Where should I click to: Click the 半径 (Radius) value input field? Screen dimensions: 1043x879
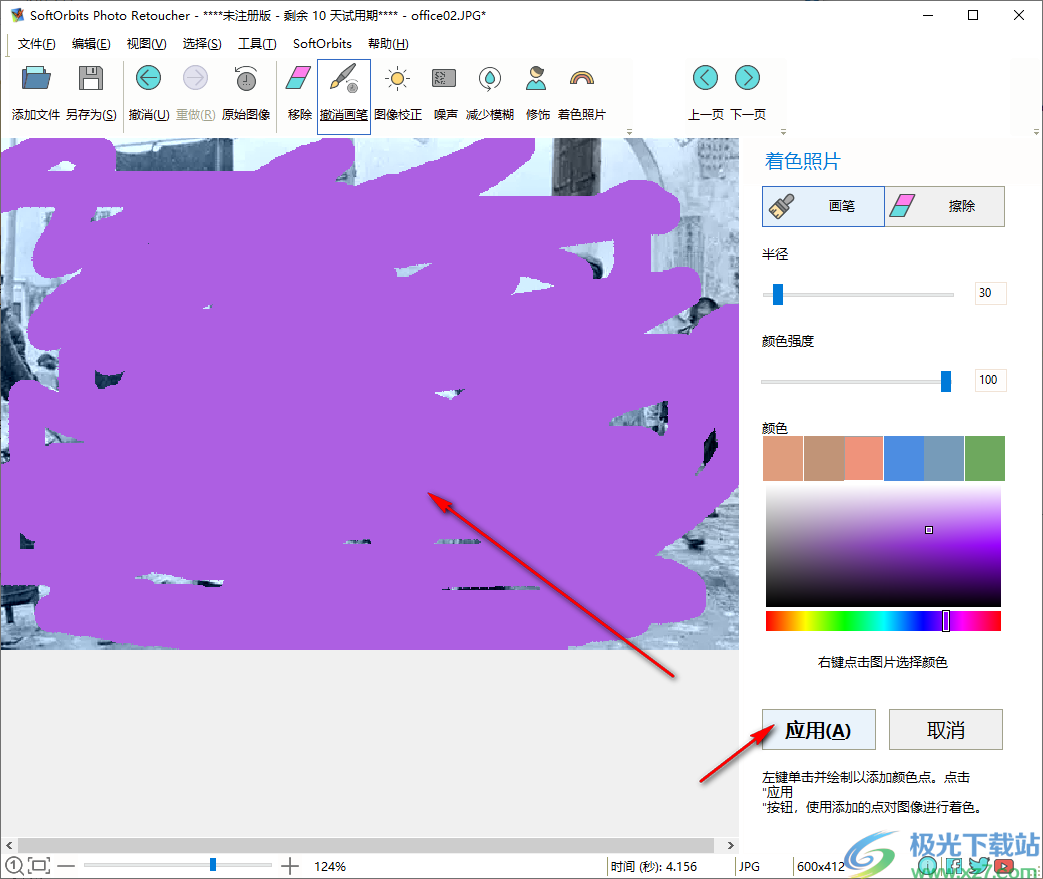990,293
